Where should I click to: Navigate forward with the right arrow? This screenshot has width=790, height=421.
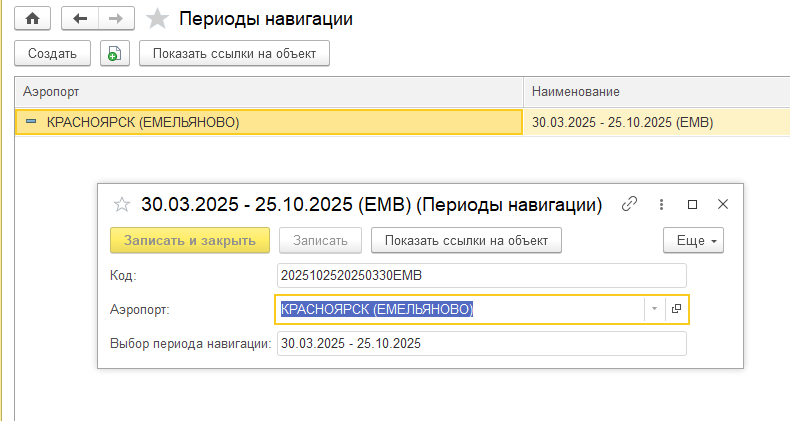click(116, 19)
